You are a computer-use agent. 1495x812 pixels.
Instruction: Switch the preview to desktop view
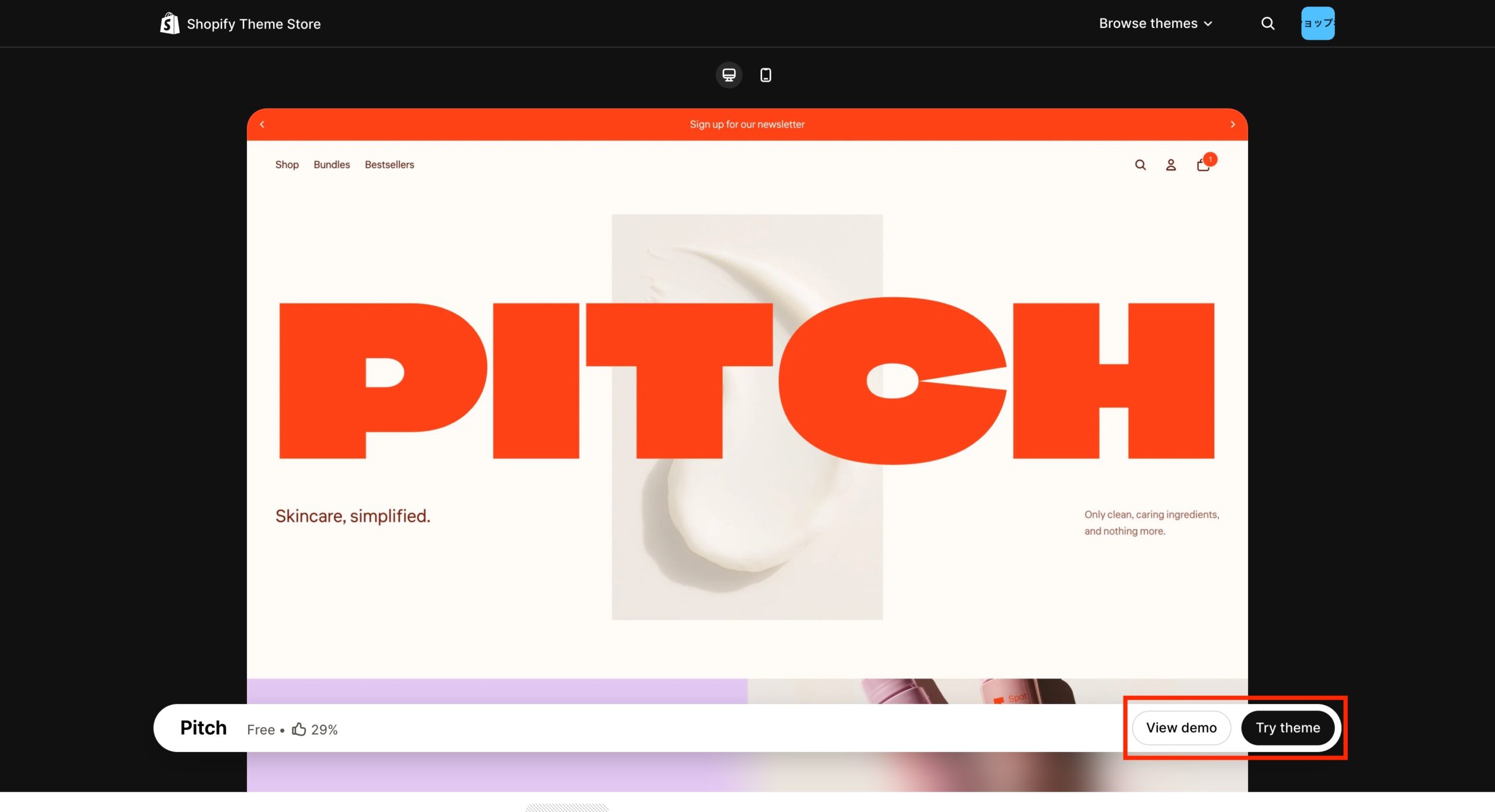coord(729,75)
